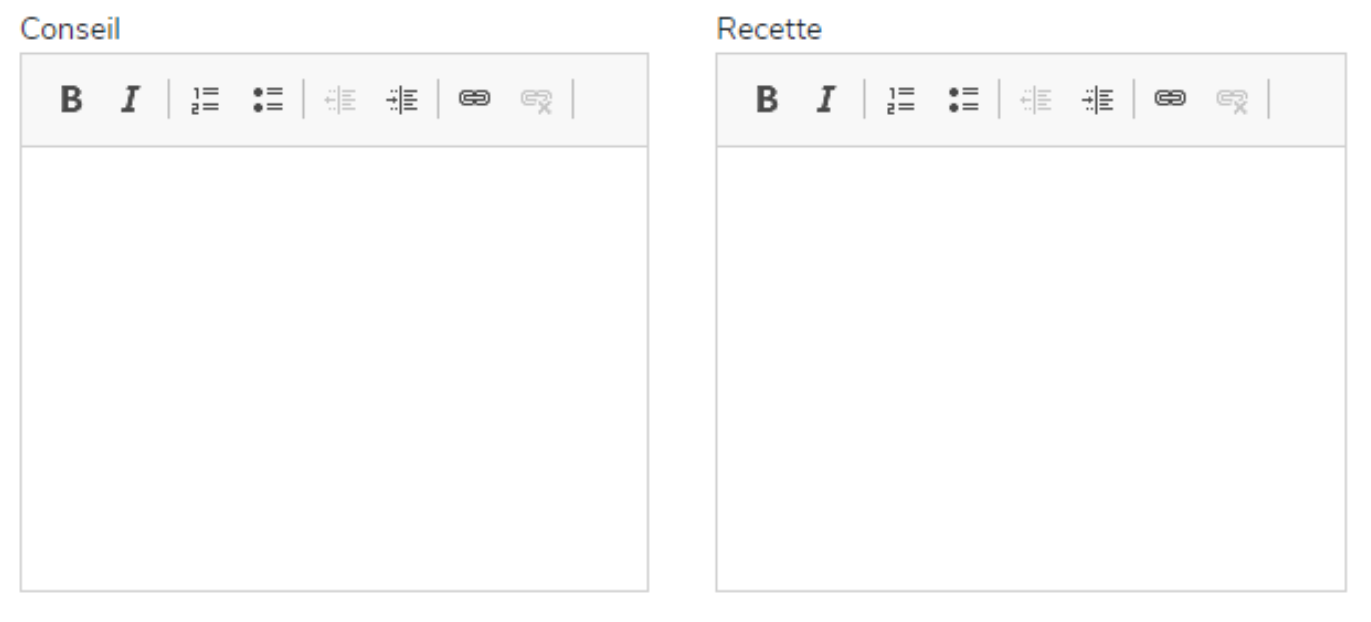Toggle Italic in the Conseil editor
This screenshot has height=622, width=1371.
(x=129, y=99)
